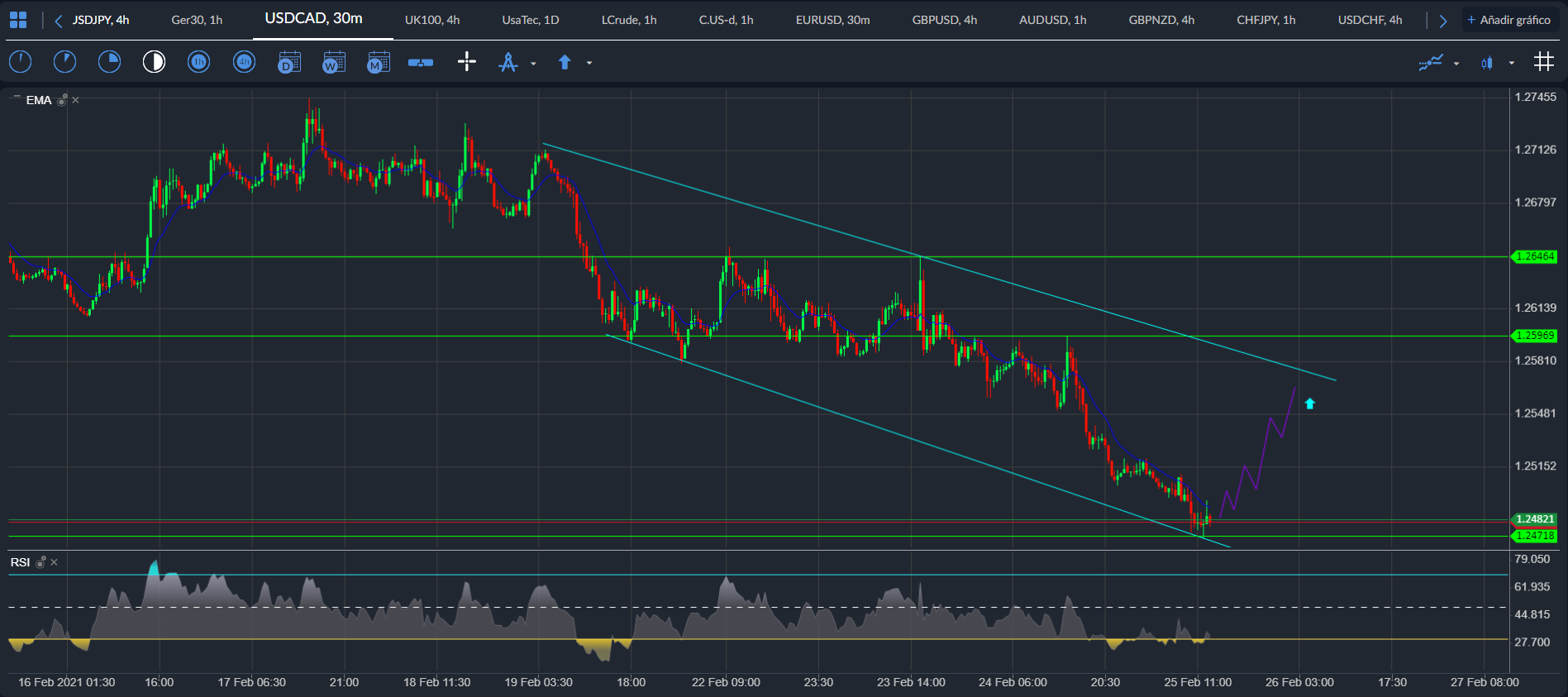Select the 1.24718 price level label
The height and width of the screenshot is (697, 1568).
pos(1535,536)
